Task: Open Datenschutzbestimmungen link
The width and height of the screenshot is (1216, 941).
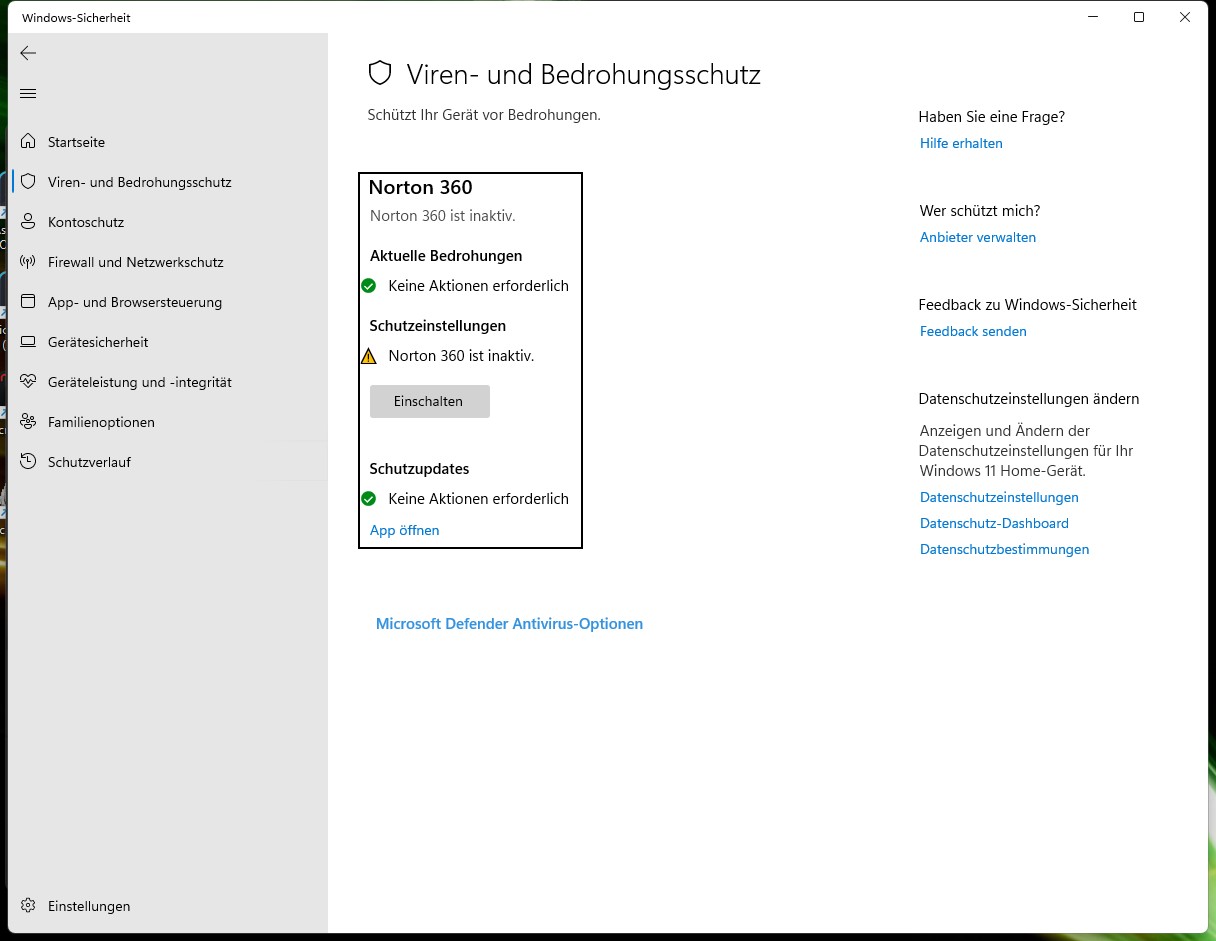Action: coord(1004,549)
